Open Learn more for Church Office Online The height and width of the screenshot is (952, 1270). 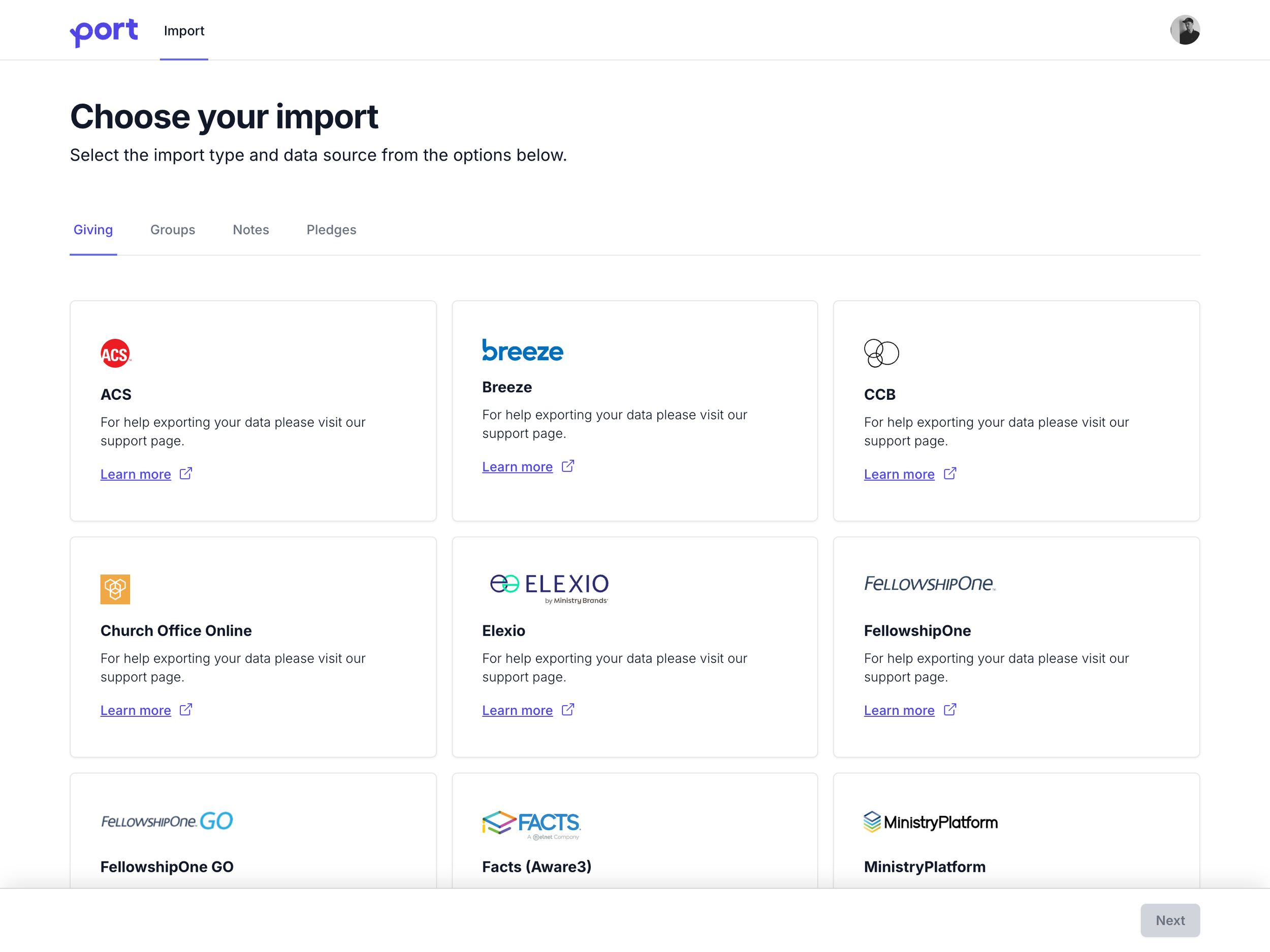pyautogui.click(x=136, y=710)
